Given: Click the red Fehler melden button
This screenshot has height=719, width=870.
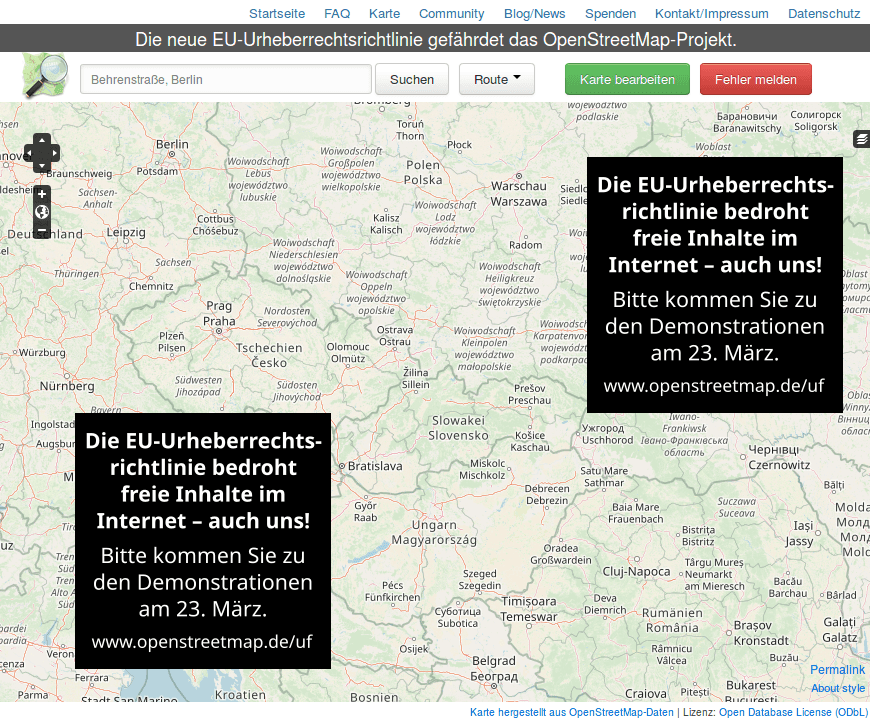Looking at the screenshot, I should (x=755, y=78).
